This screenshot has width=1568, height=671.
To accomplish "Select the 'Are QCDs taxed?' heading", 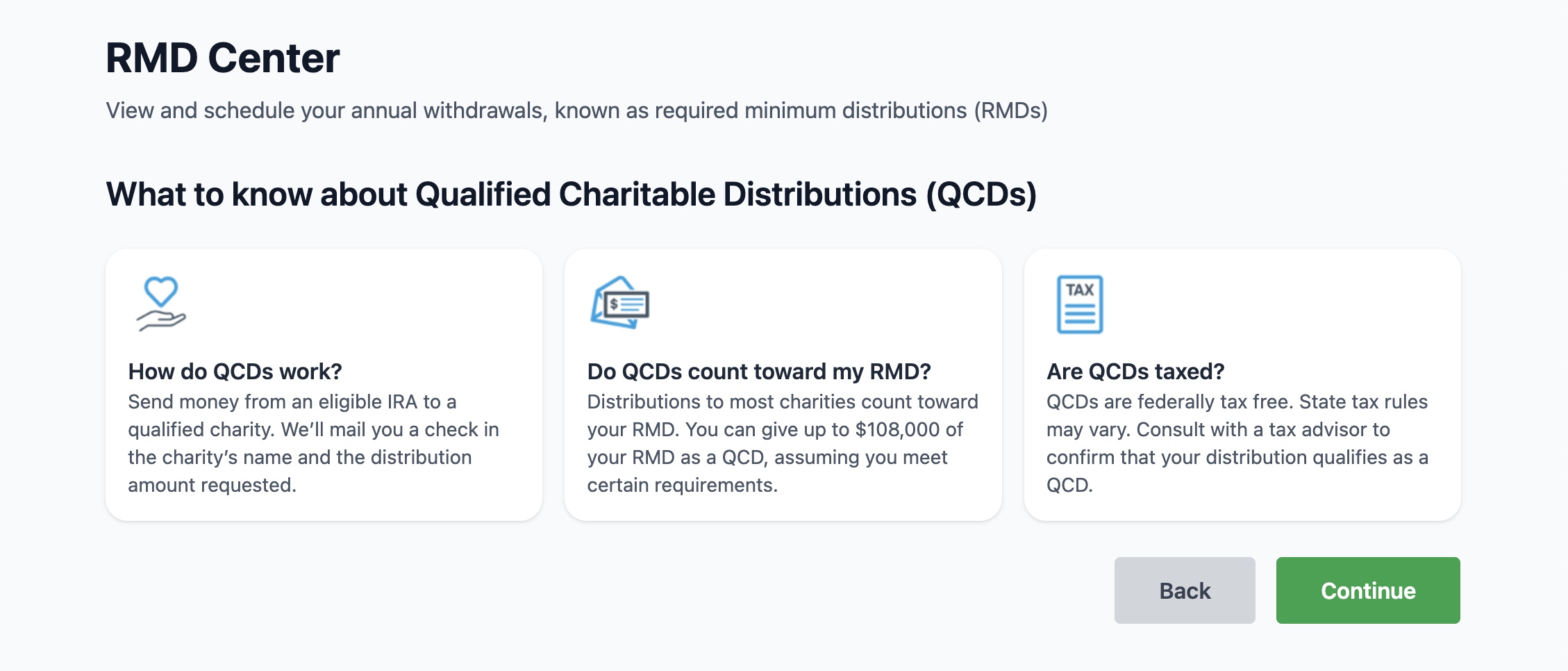I will [x=1135, y=372].
